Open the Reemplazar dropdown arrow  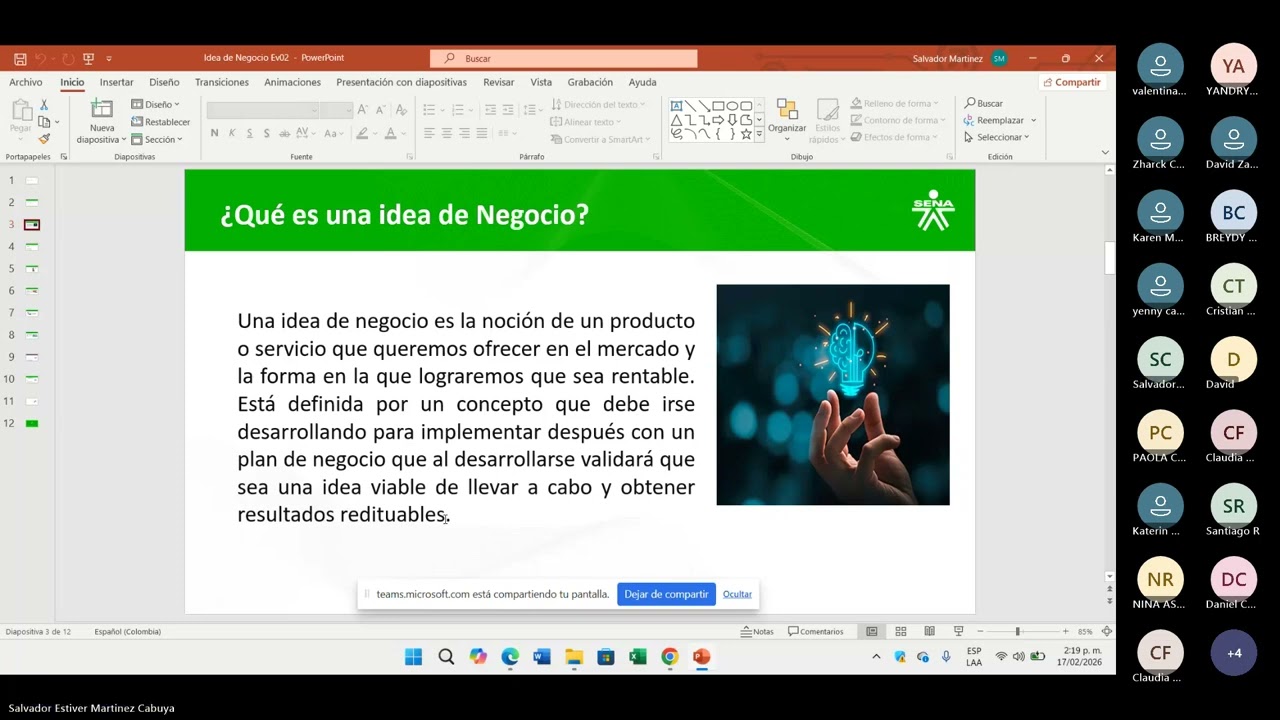tap(1033, 120)
